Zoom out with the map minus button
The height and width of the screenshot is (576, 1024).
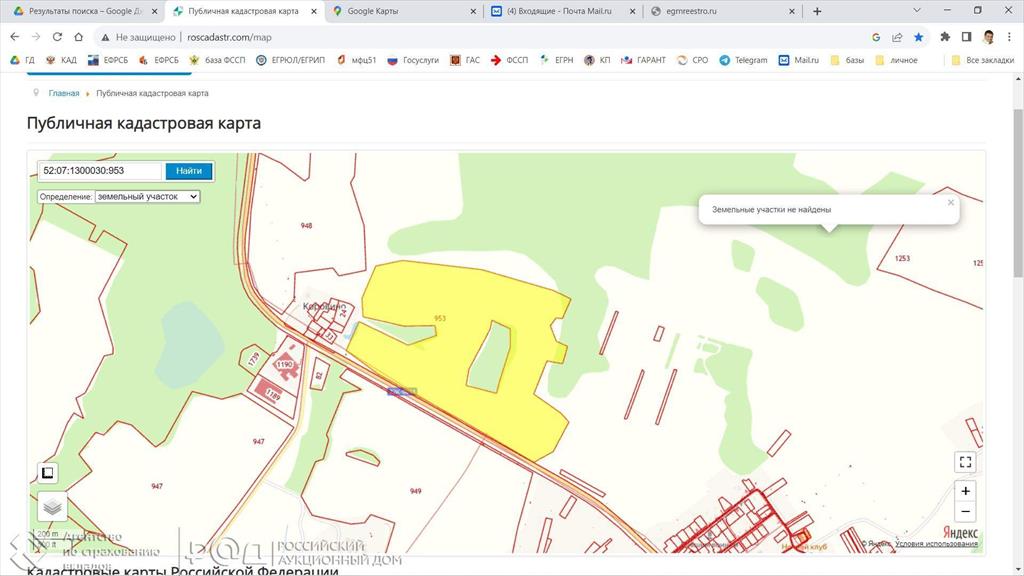[965, 511]
